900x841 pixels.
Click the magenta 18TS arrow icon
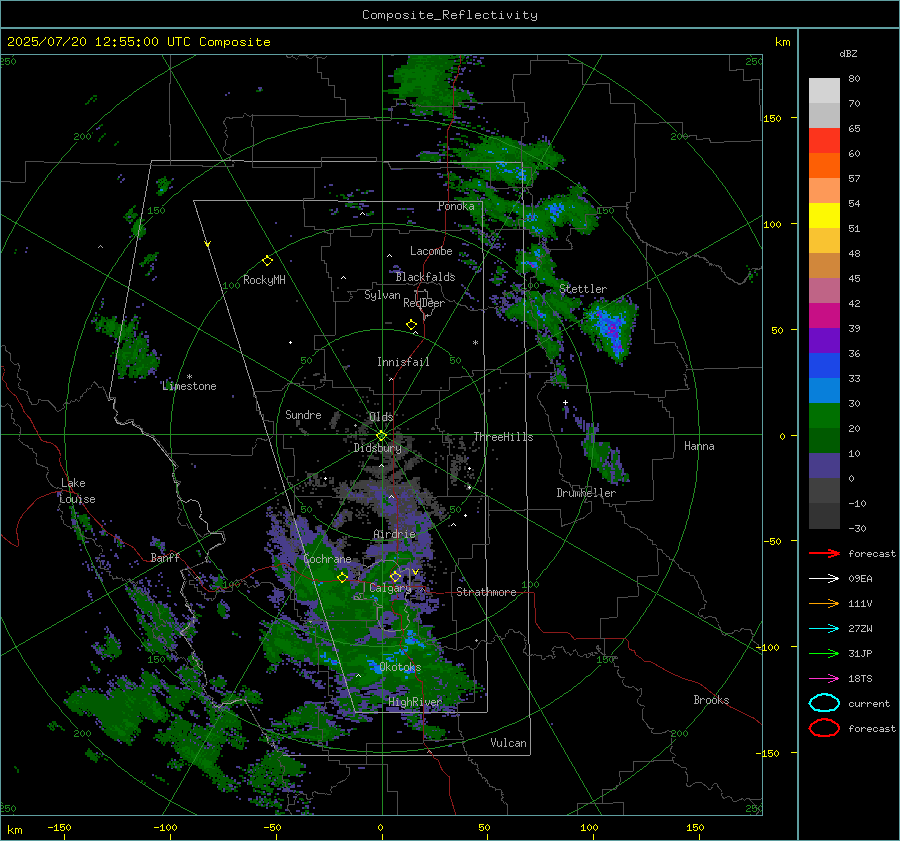coord(824,679)
